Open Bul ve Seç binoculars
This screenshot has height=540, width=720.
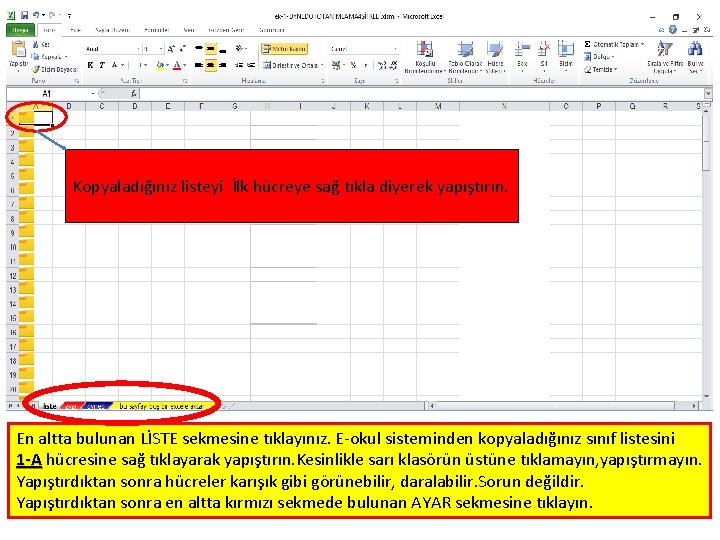(695, 57)
